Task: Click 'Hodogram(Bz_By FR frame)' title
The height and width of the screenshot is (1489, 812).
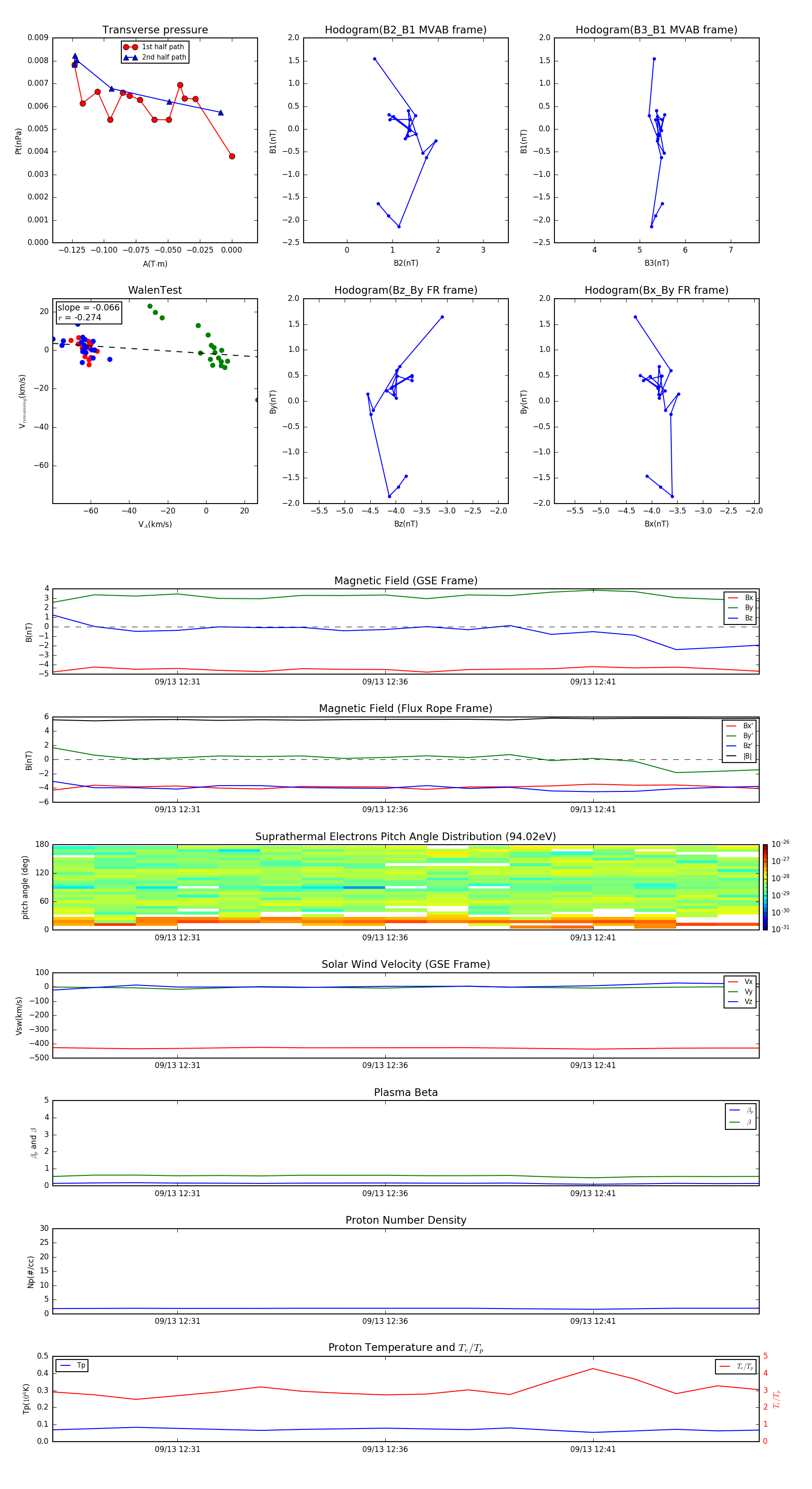Action: pyautogui.click(x=406, y=290)
